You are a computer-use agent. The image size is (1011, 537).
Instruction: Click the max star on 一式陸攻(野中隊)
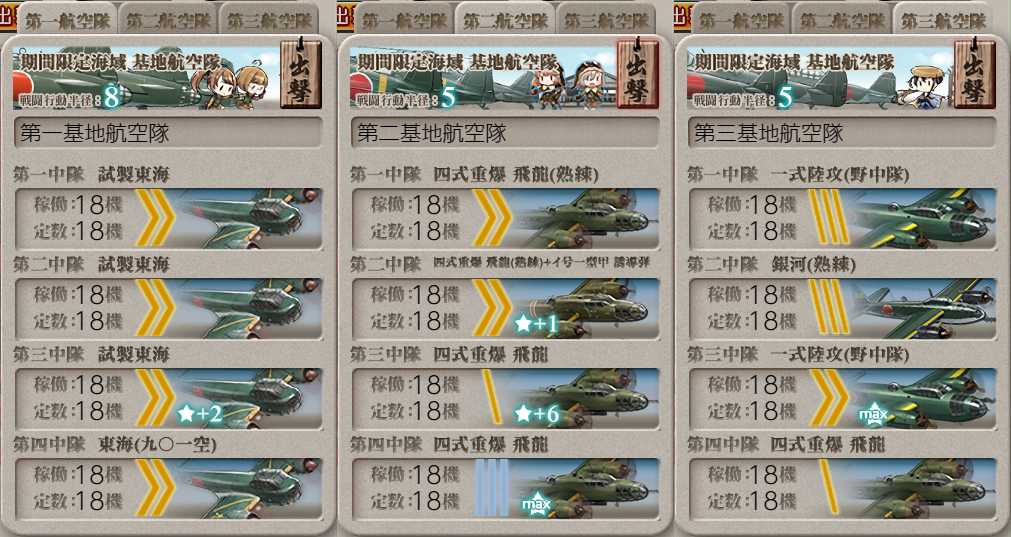pyautogui.click(x=874, y=414)
